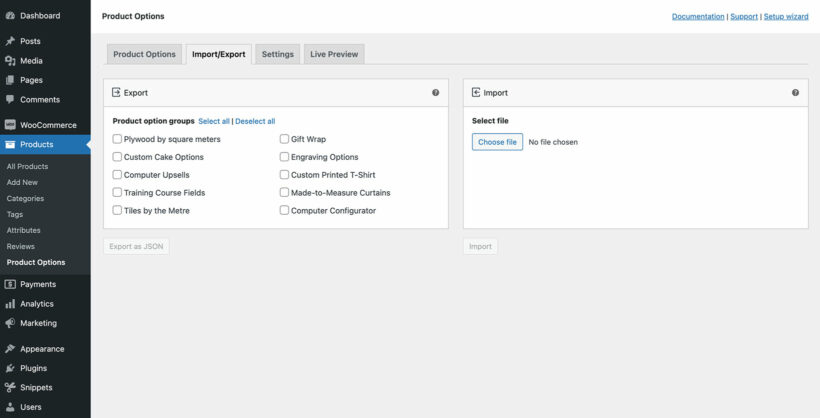The image size is (820, 418).
Task: Click the Analytics bar chart icon
Action: [9, 303]
